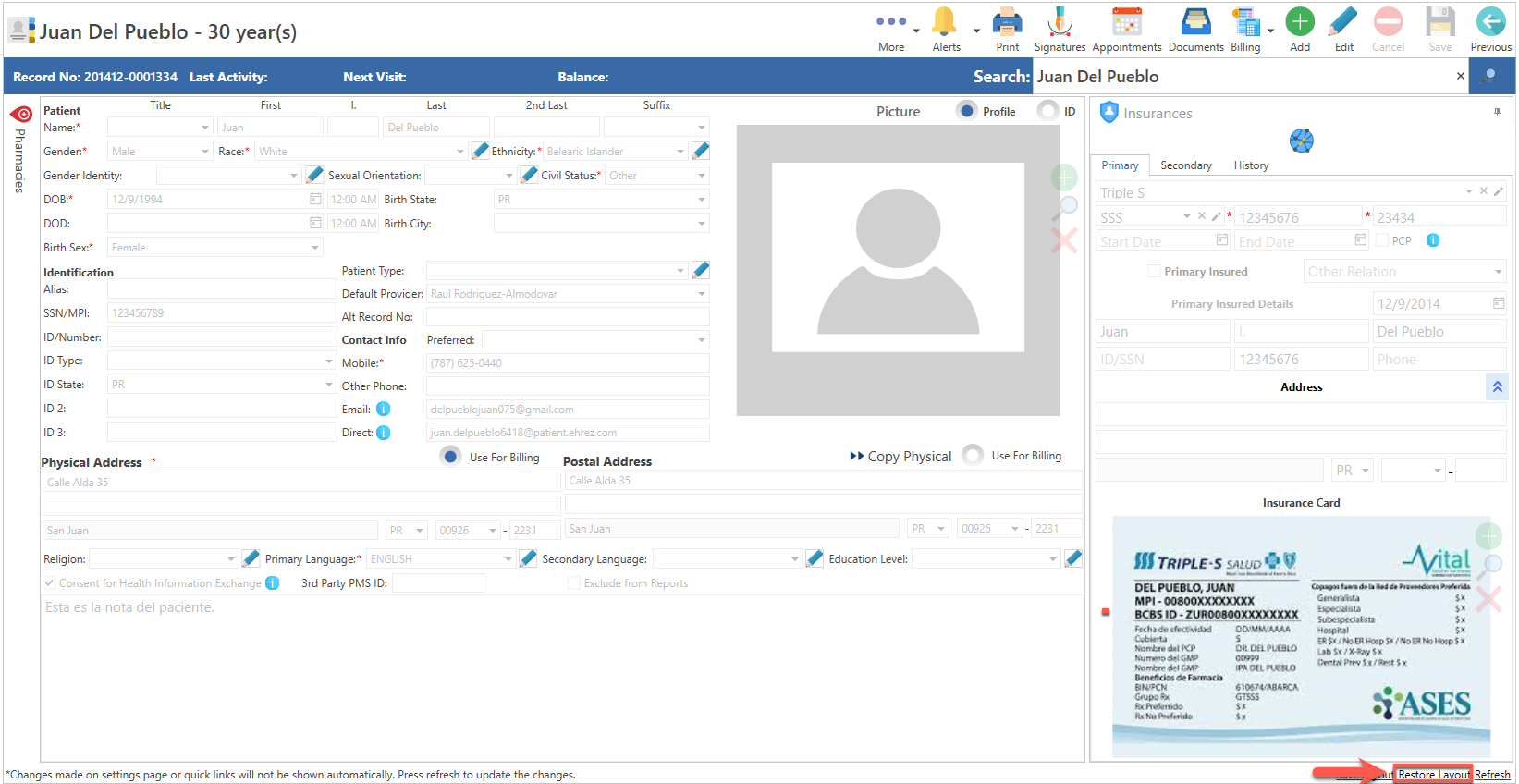The width and height of the screenshot is (1519, 784).
Task: Select physical address Use For Billing
Action: [450, 457]
